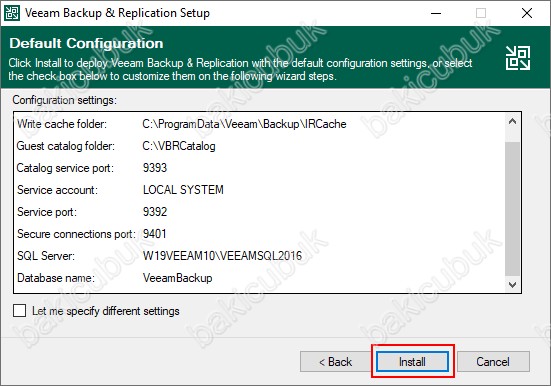This screenshot has height=386, width=551.
Task: Click the settings list scrollbar thumb
Action: [512, 209]
